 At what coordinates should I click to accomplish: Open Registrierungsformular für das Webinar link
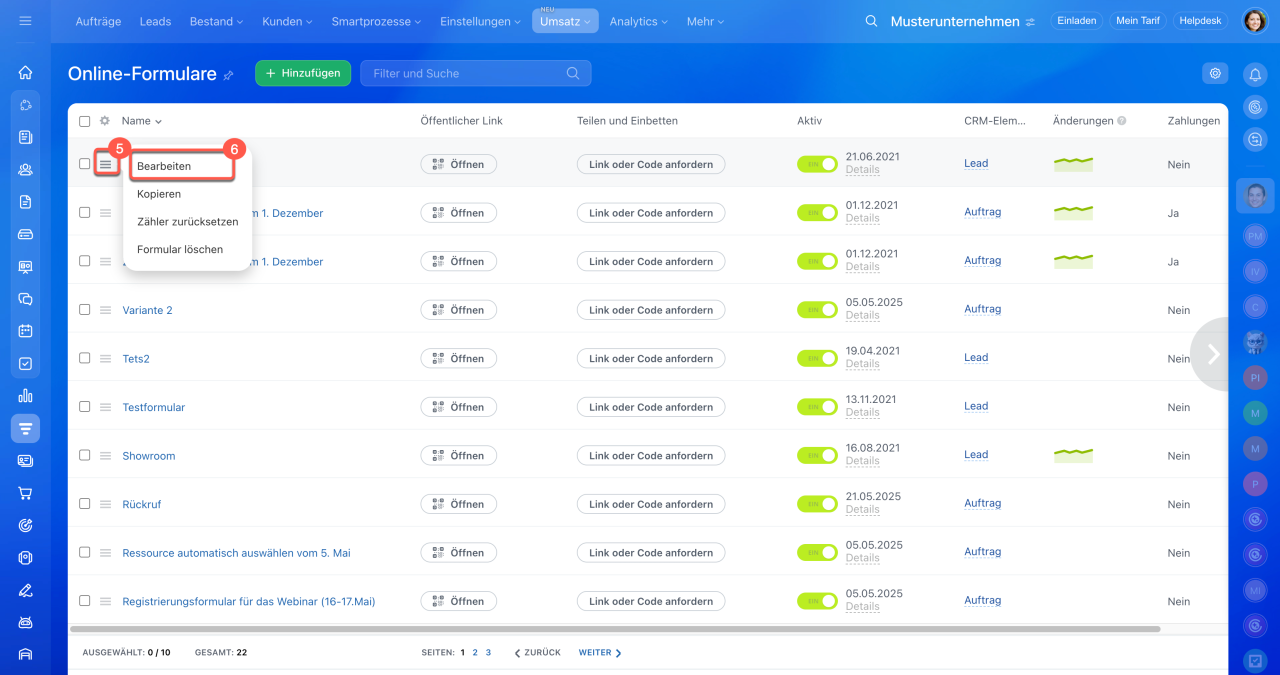249,601
